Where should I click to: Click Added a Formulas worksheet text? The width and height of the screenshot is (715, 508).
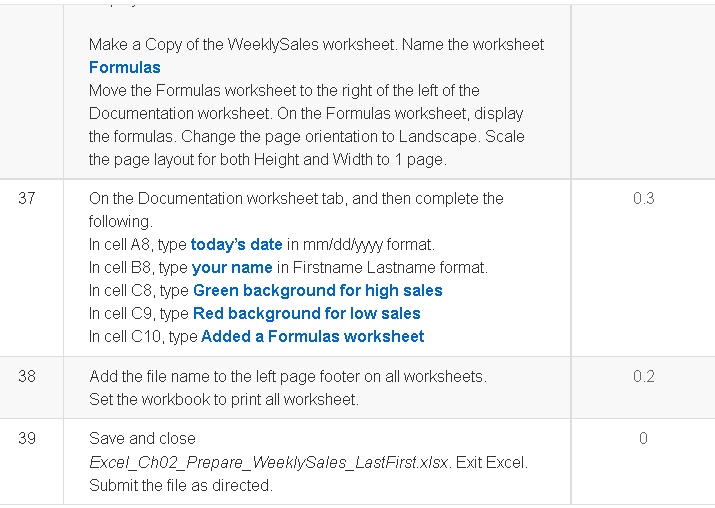[x=313, y=337]
